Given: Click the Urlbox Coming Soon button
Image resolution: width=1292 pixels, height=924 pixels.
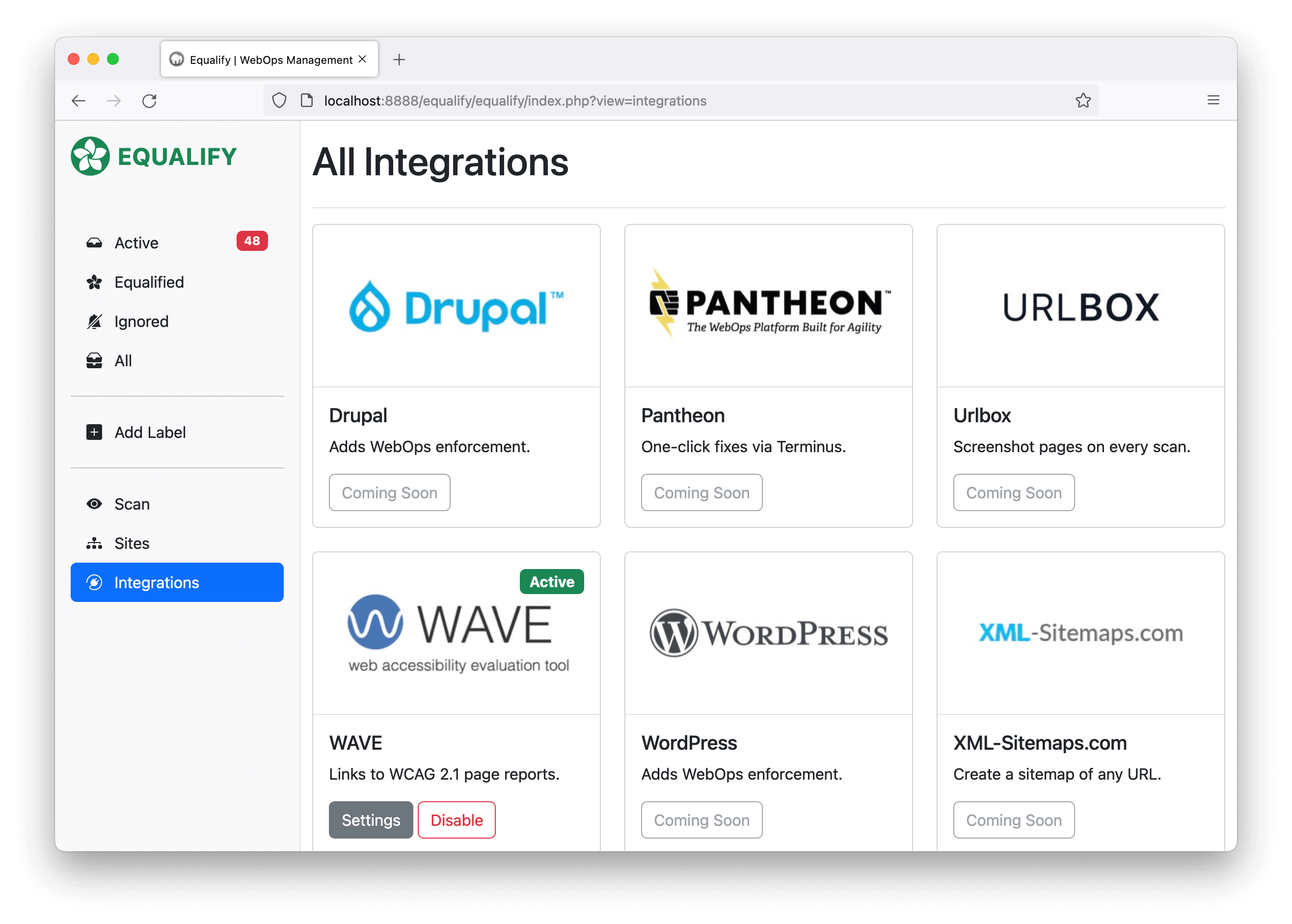Looking at the screenshot, I should click(1014, 493).
